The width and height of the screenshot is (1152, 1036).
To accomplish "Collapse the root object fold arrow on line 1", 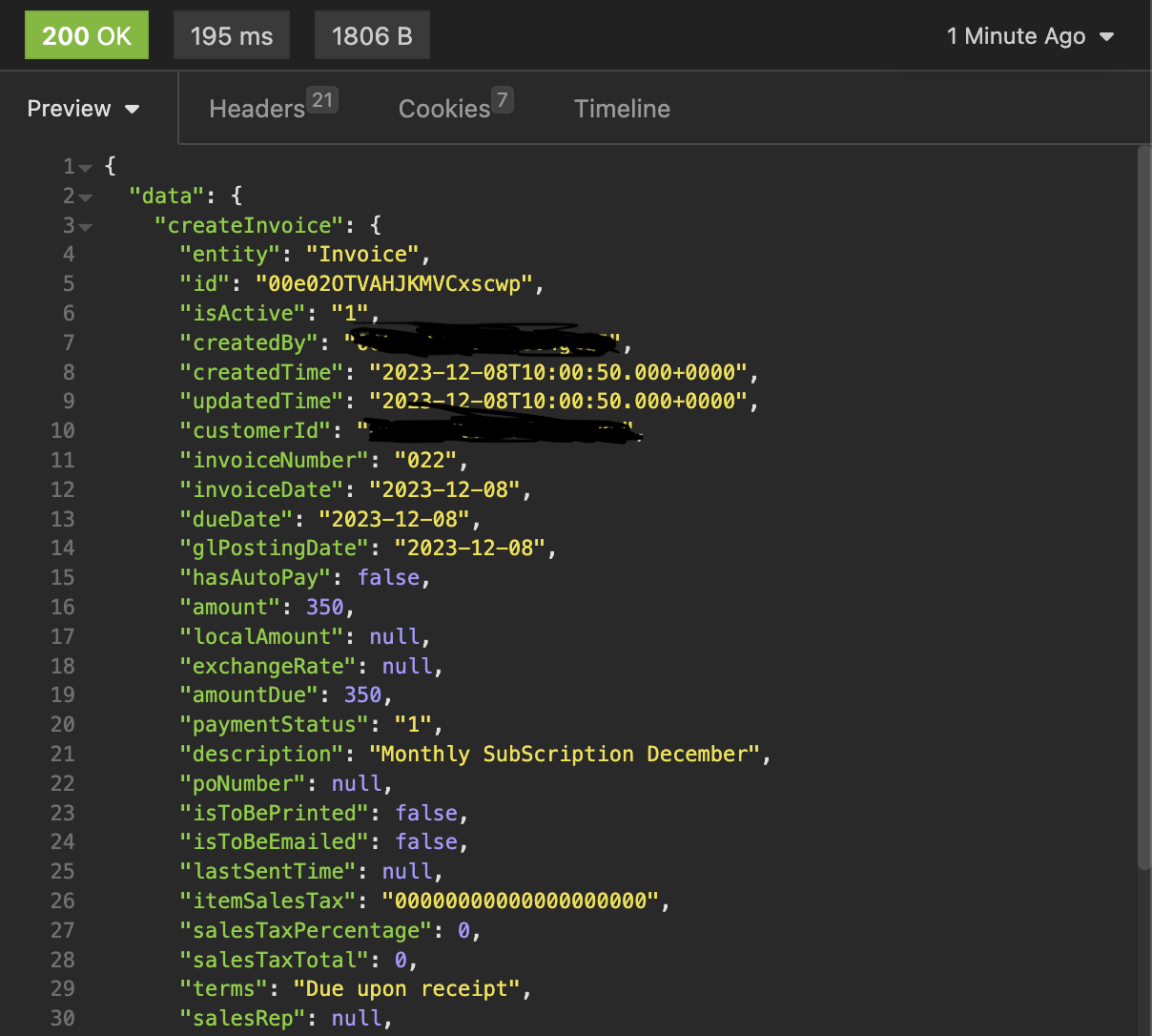I will 86,168.
